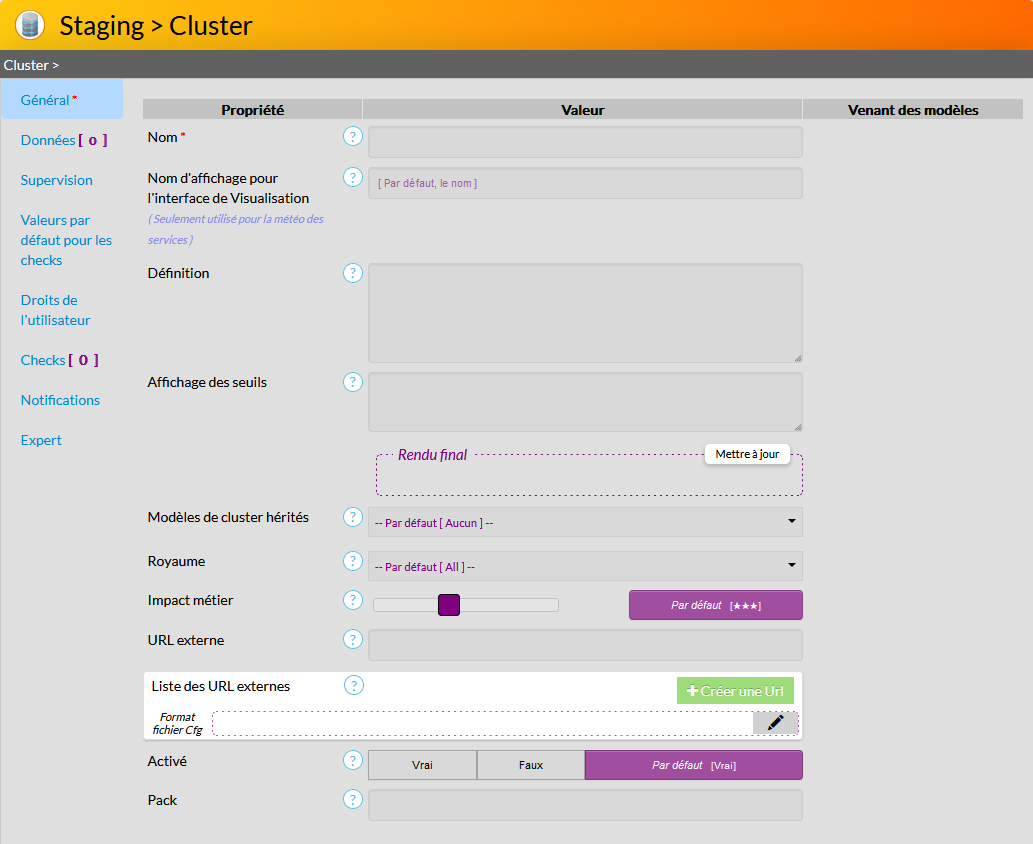The width and height of the screenshot is (1033, 844).
Task: Open help icon for Définition field
Action: click(352, 273)
